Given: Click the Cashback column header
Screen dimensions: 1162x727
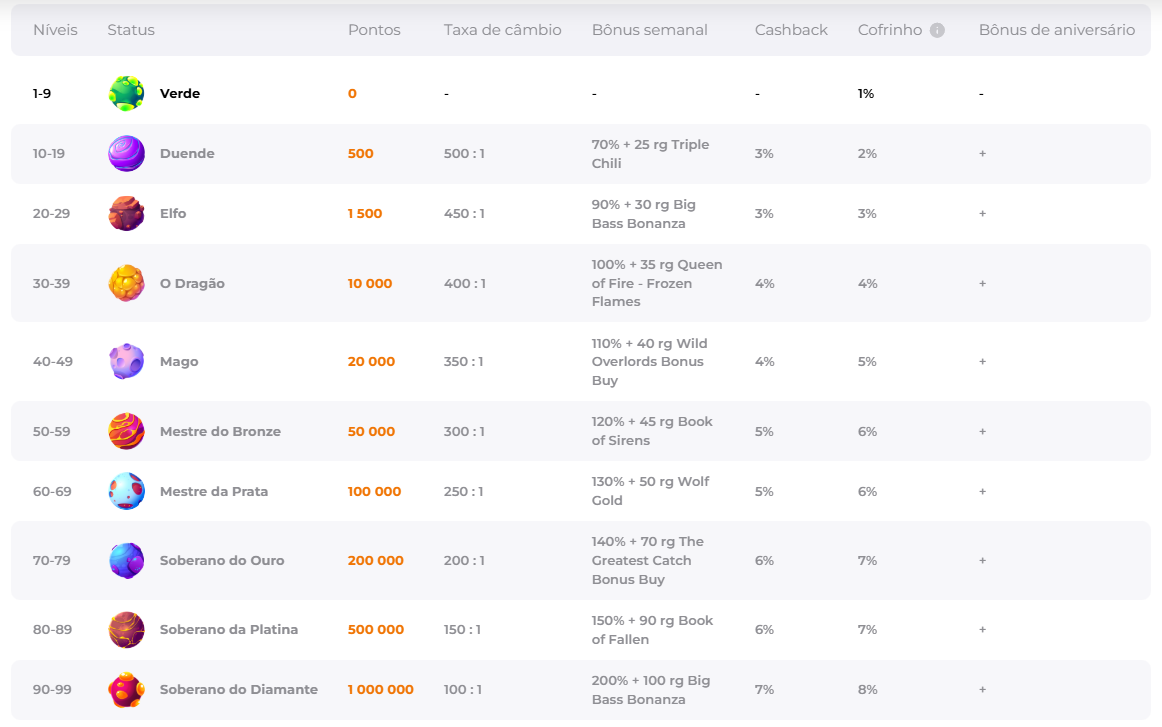Looking at the screenshot, I should [x=791, y=30].
